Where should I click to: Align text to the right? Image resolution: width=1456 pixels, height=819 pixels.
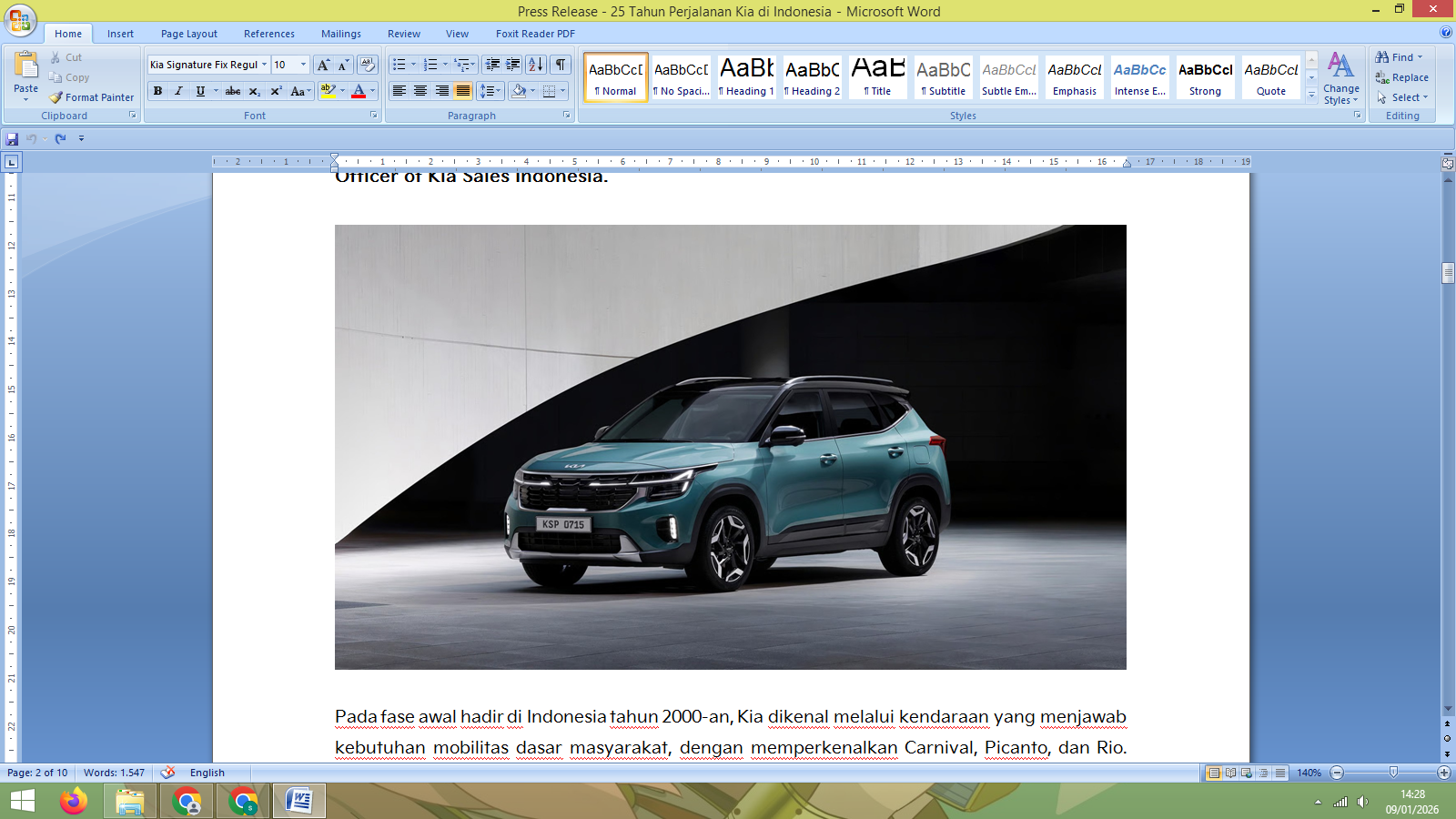[442, 91]
